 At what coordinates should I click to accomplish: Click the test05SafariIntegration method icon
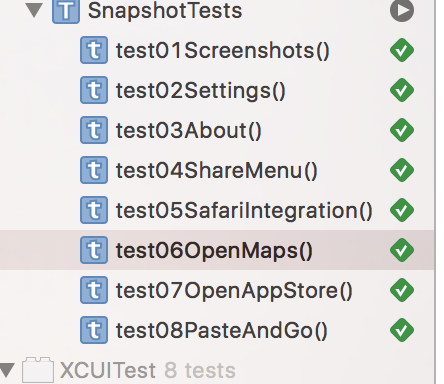tap(94, 210)
